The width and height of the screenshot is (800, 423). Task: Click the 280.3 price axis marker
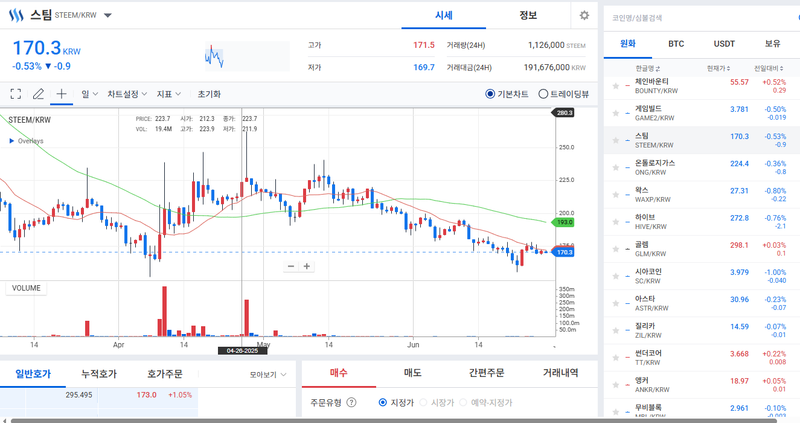pos(563,113)
